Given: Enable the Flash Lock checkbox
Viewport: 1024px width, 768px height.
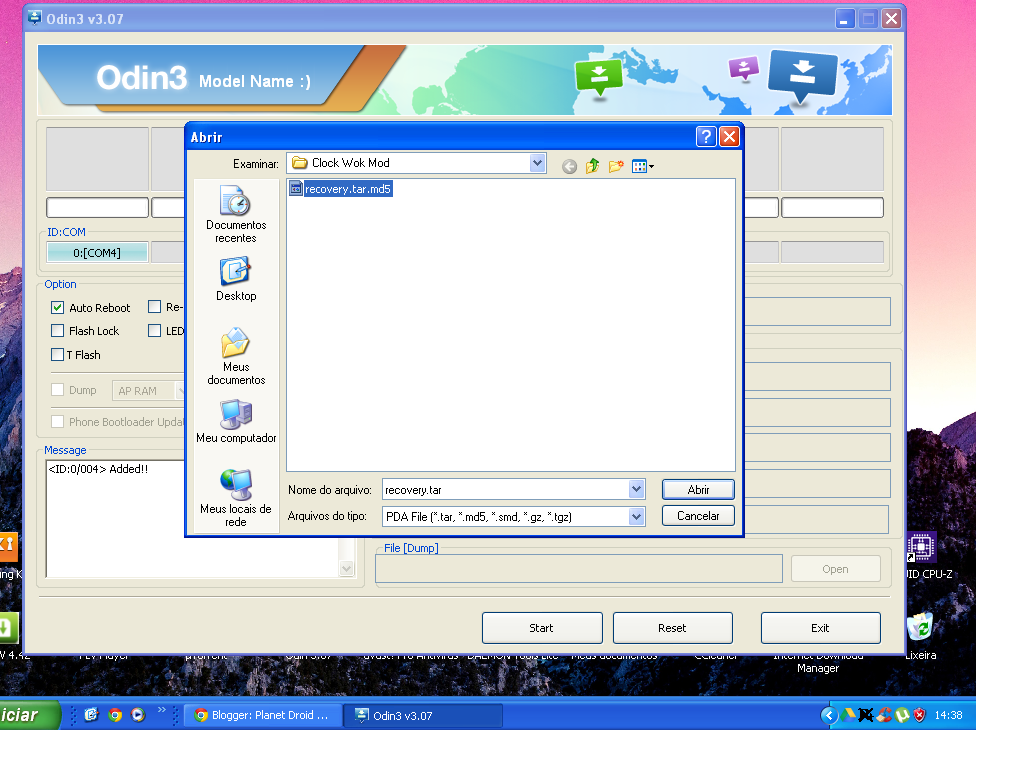Looking at the screenshot, I should (x=57, y=330).
